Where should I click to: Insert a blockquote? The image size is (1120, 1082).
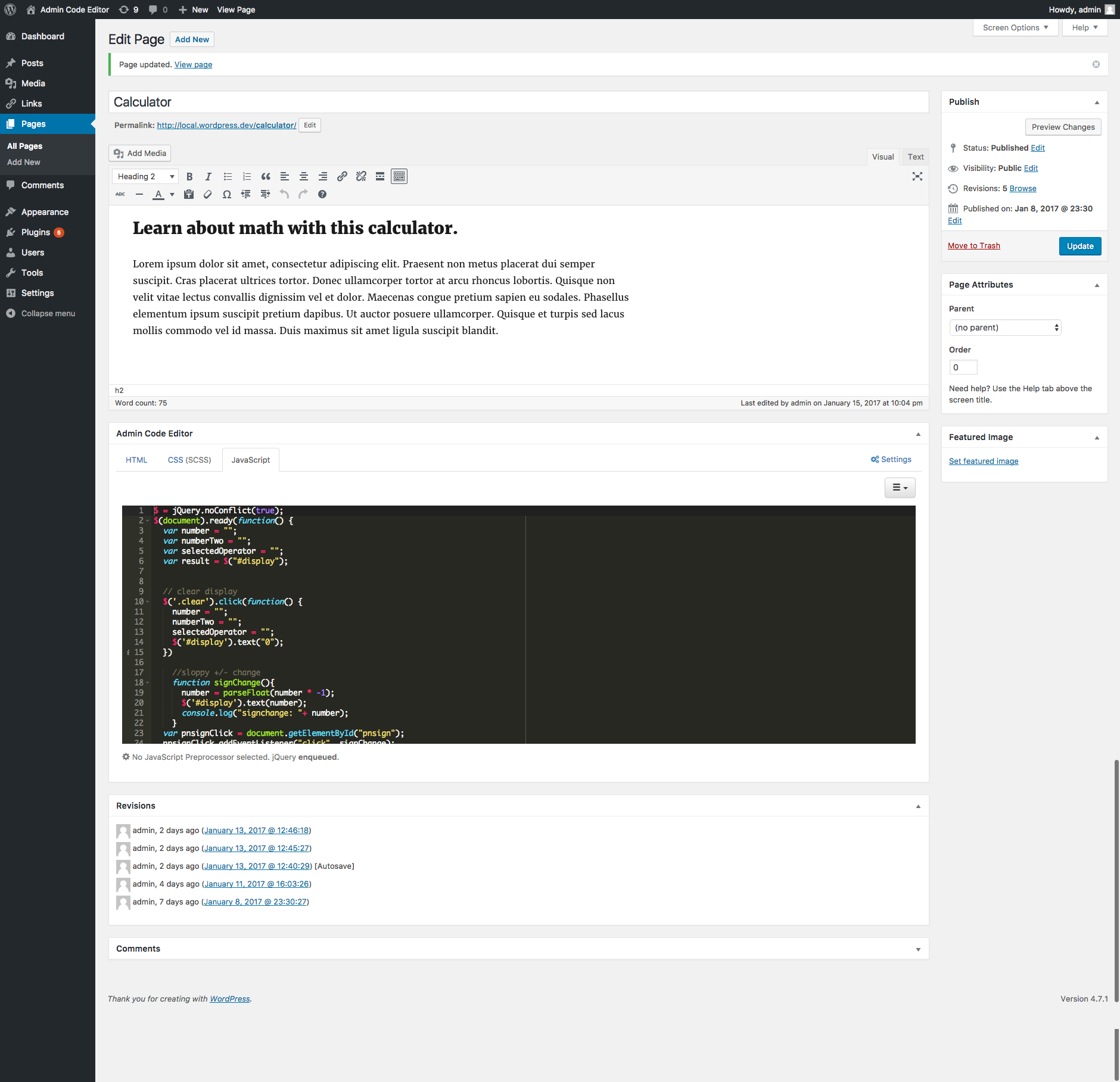click(x=266, y=176)
